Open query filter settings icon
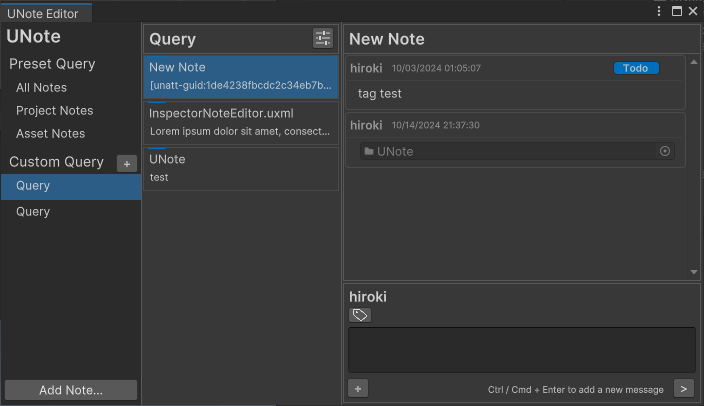This screenshot has height=406, width=704. coord(323,38)
